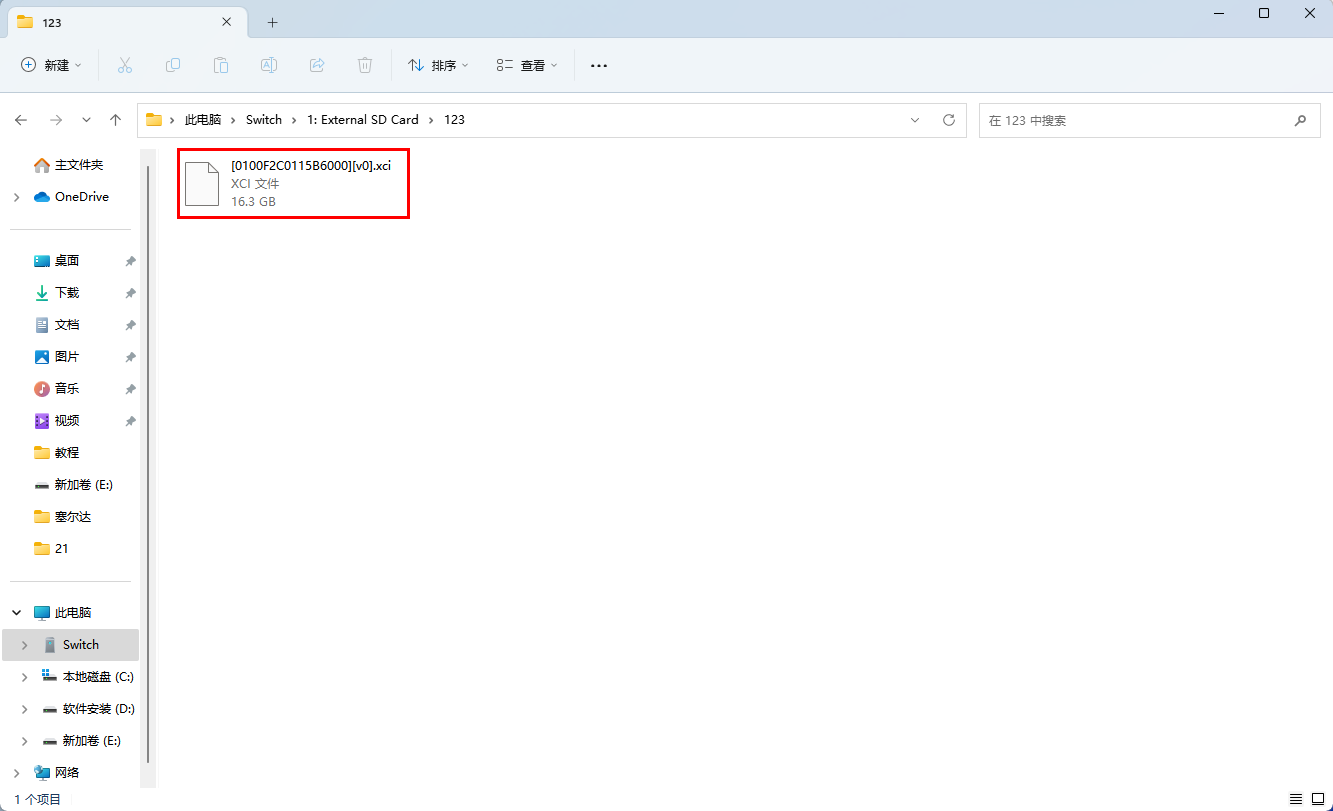The image size is (1333, 811).
Task: Open the 排序 sort dropdown
Action: (x=438, y=65)
